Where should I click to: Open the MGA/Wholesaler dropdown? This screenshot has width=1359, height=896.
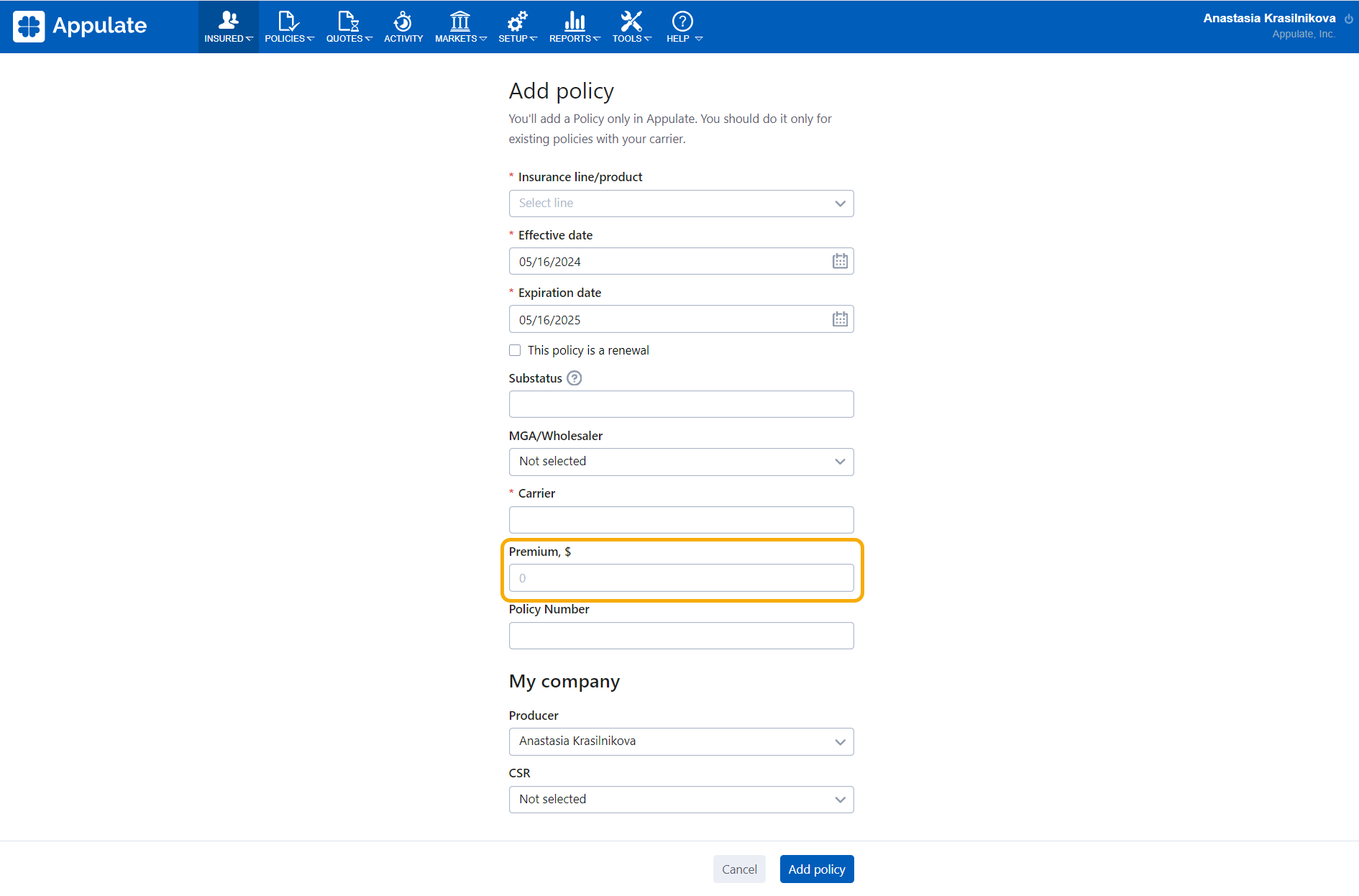pos(681,462)
